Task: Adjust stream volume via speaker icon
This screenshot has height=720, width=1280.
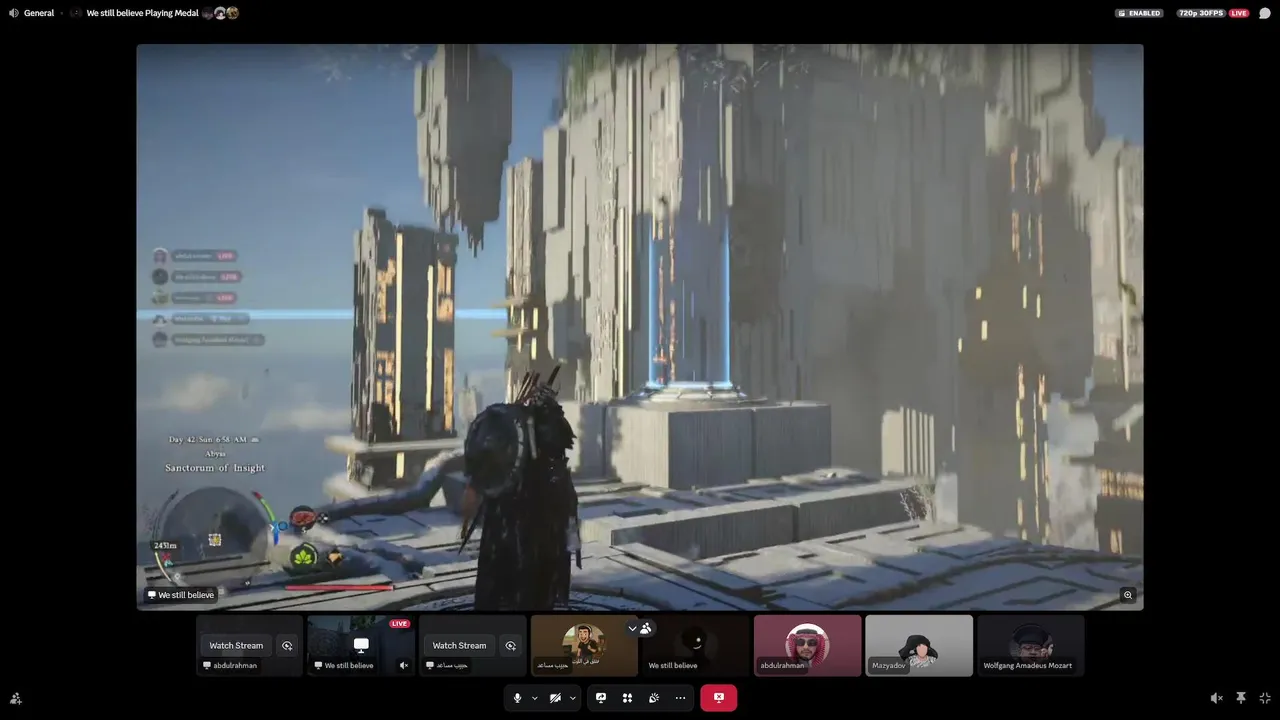Action: (x=1216, y=698)
